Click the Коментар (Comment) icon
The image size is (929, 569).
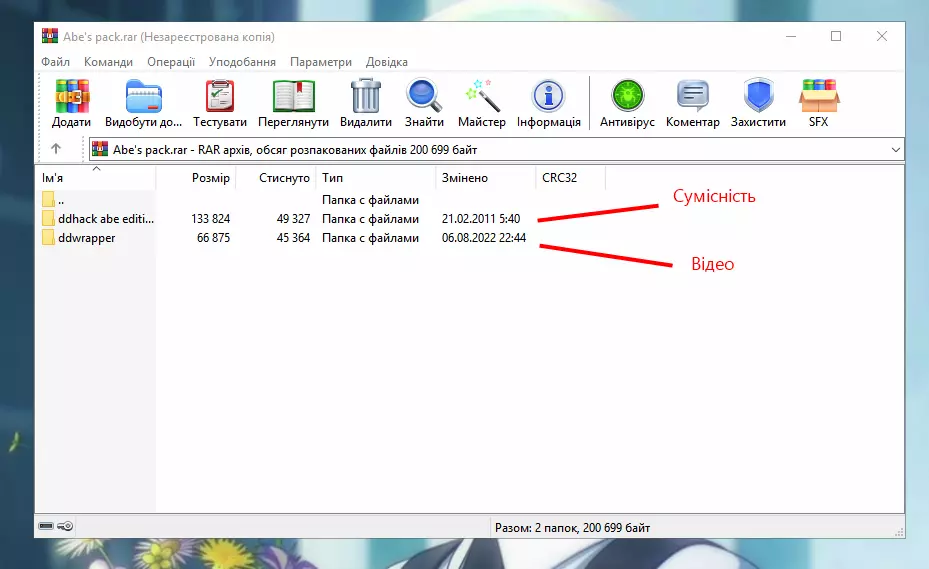[x=693, y=96]
